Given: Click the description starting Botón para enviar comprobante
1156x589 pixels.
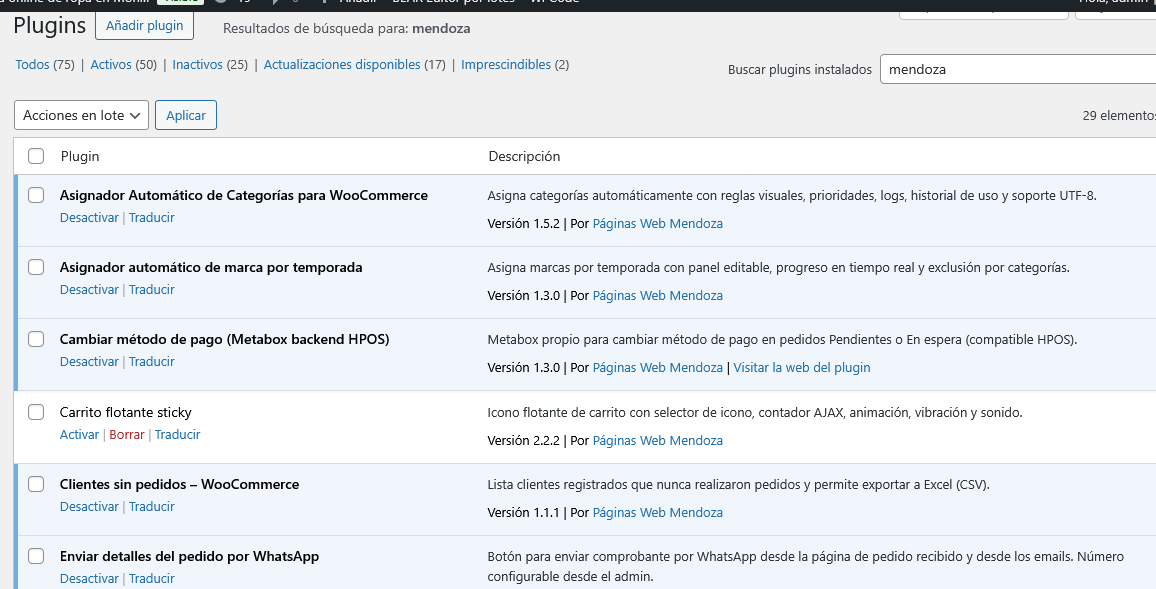Looking at the screenshot, I should [x=806, y=566].
